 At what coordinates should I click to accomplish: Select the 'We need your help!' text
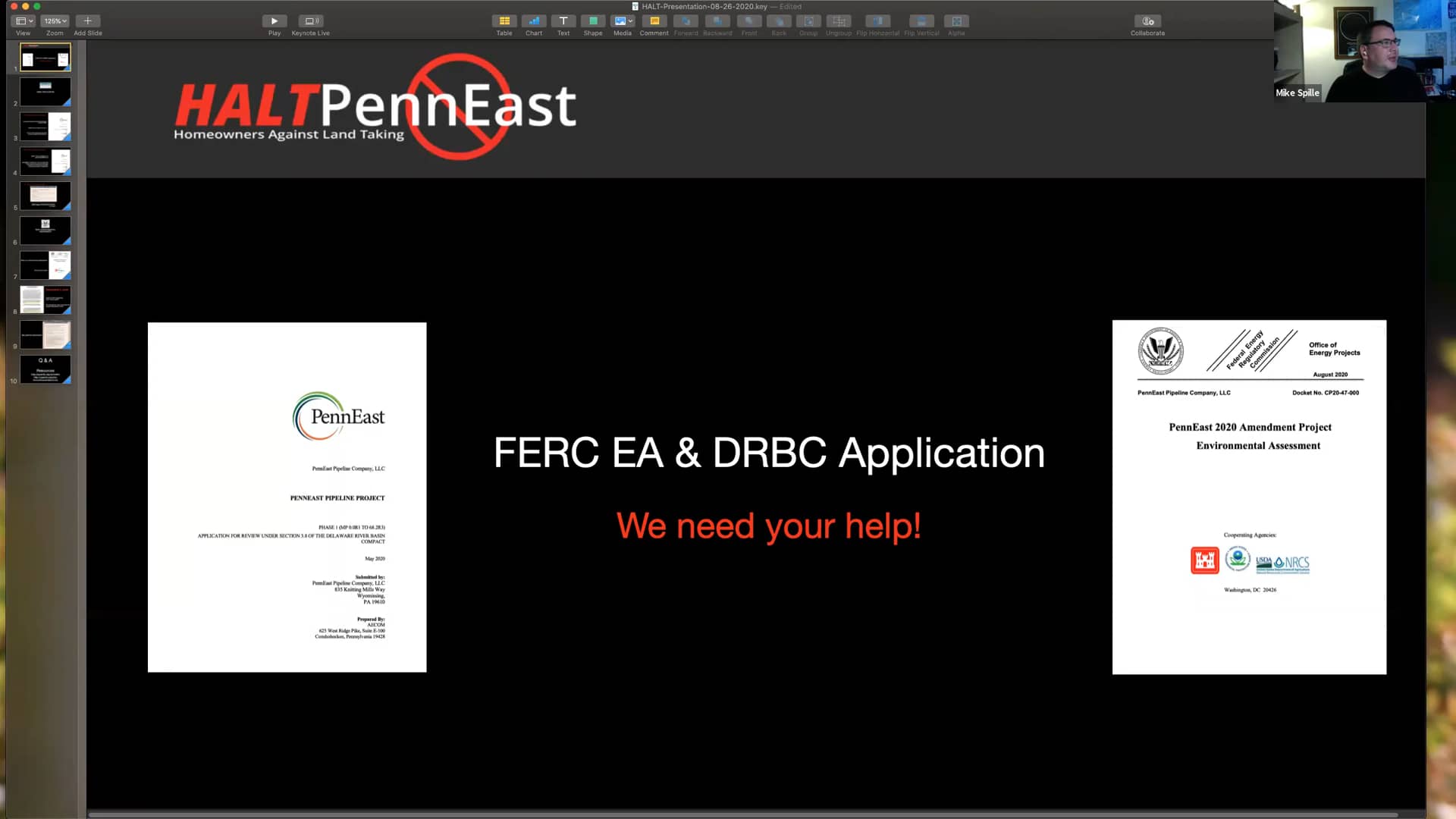[x=769, y=526]
